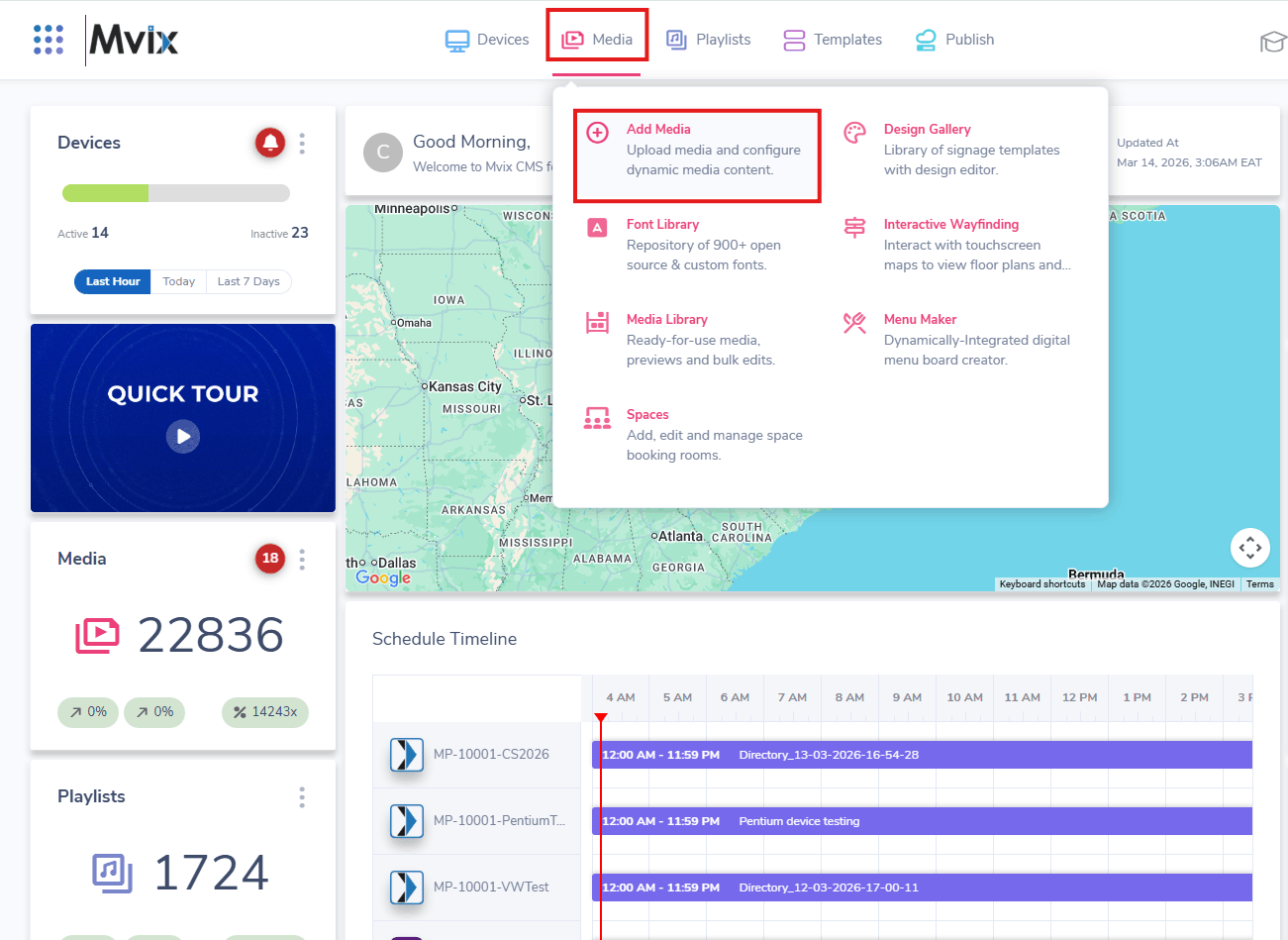This screenshot has height=940, width=1288.
Task: Open the Menu Maker entry
Action: pos(956,340)
